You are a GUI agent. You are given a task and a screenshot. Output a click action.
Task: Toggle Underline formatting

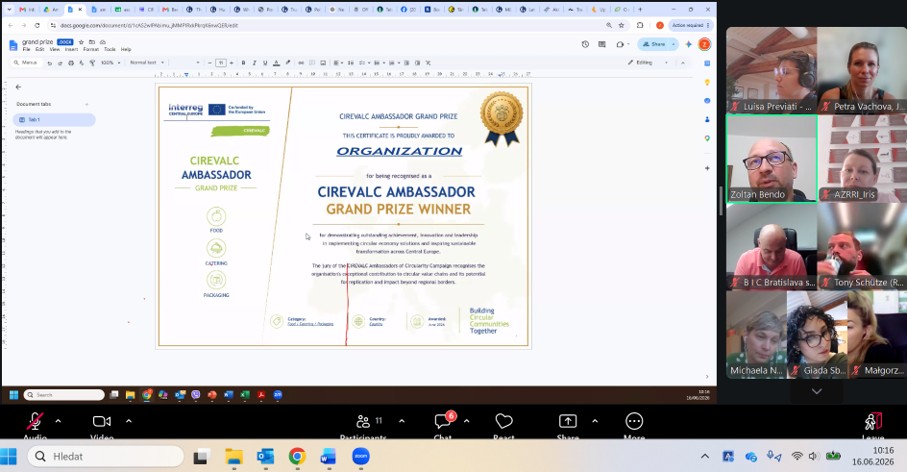(x=266, y=62)
